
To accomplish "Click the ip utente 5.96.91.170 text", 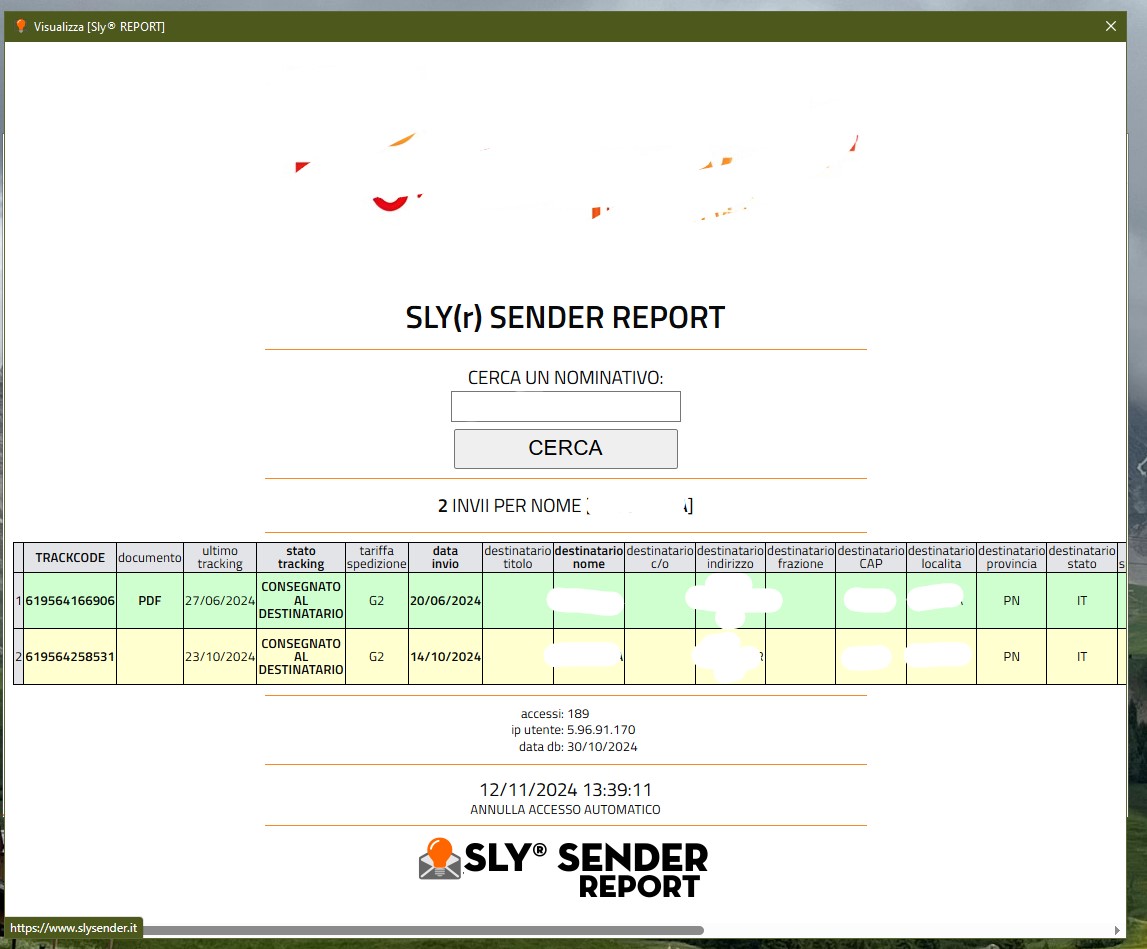I will click(x=574, y=729).
